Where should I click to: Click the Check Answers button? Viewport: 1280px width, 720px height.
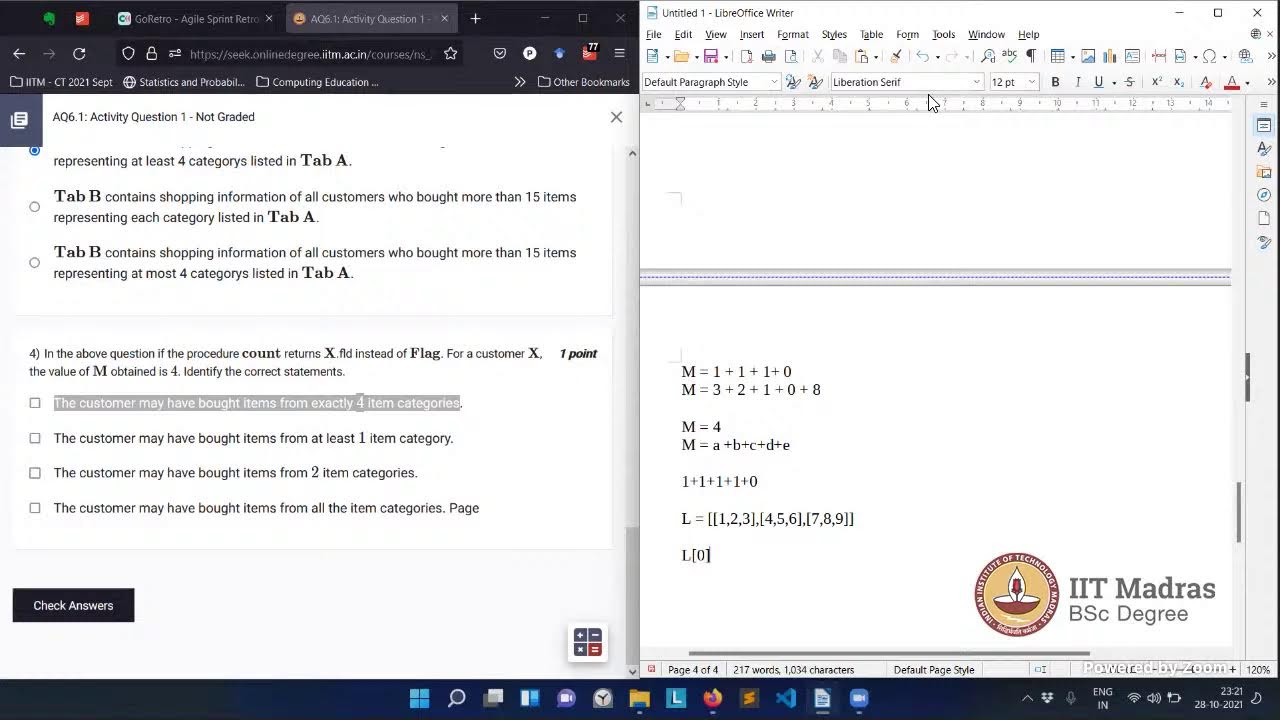[x=73, y=605]
